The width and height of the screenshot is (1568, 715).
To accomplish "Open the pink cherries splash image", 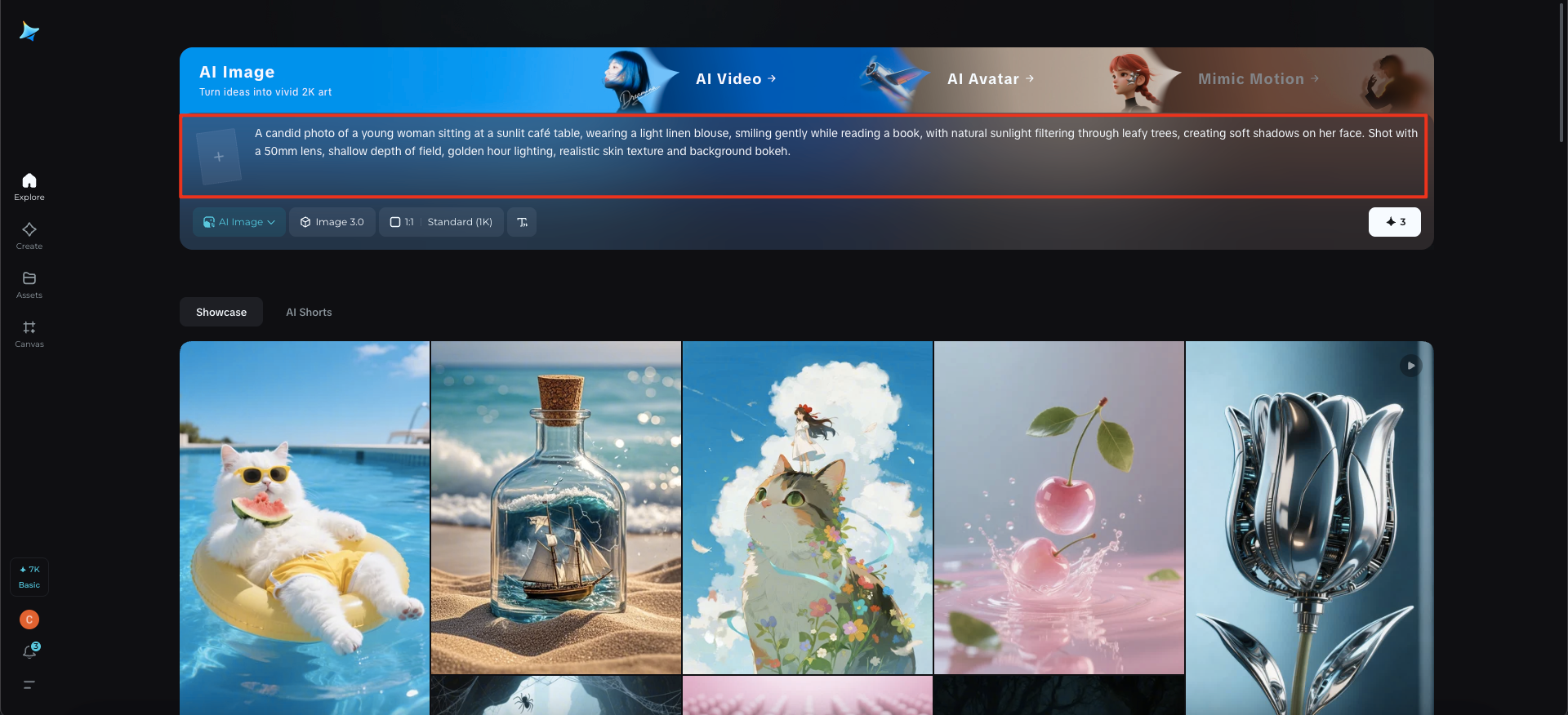I will pyautogui.click(x=1059, y=508).
